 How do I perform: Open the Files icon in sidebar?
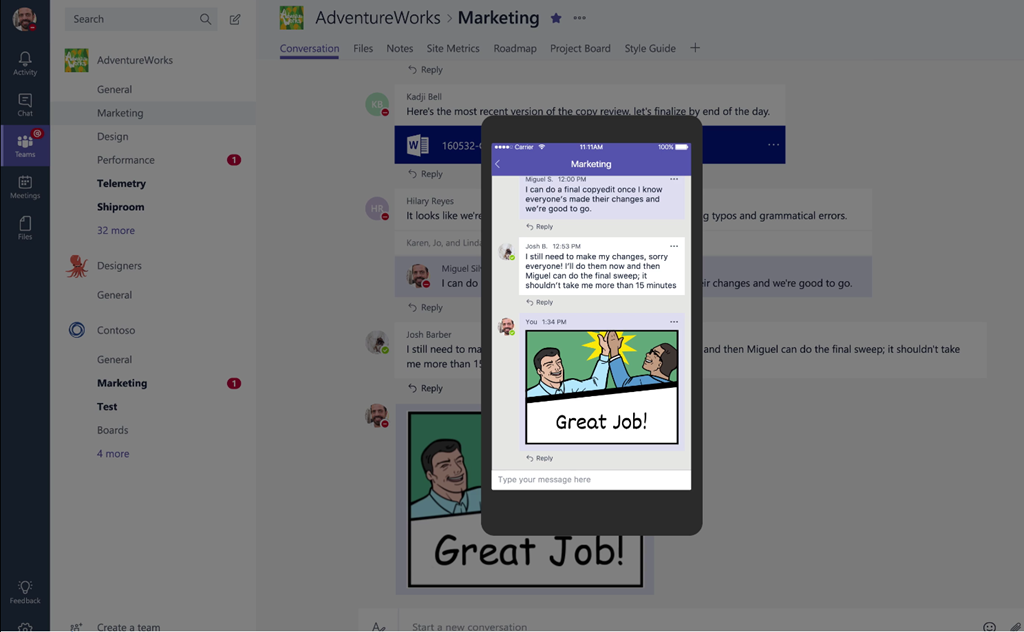point(25,227)
